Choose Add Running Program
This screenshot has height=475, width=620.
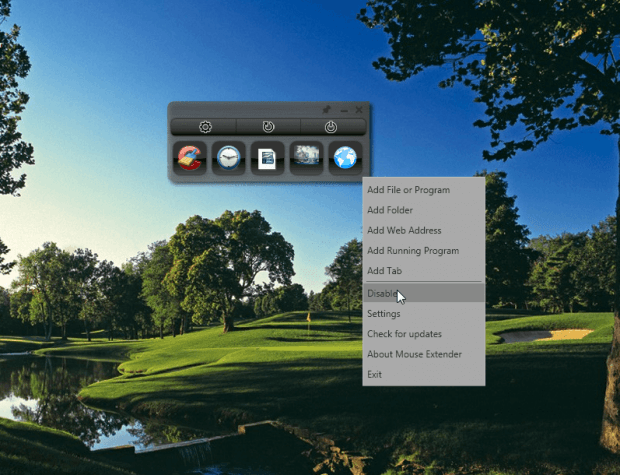423,250
